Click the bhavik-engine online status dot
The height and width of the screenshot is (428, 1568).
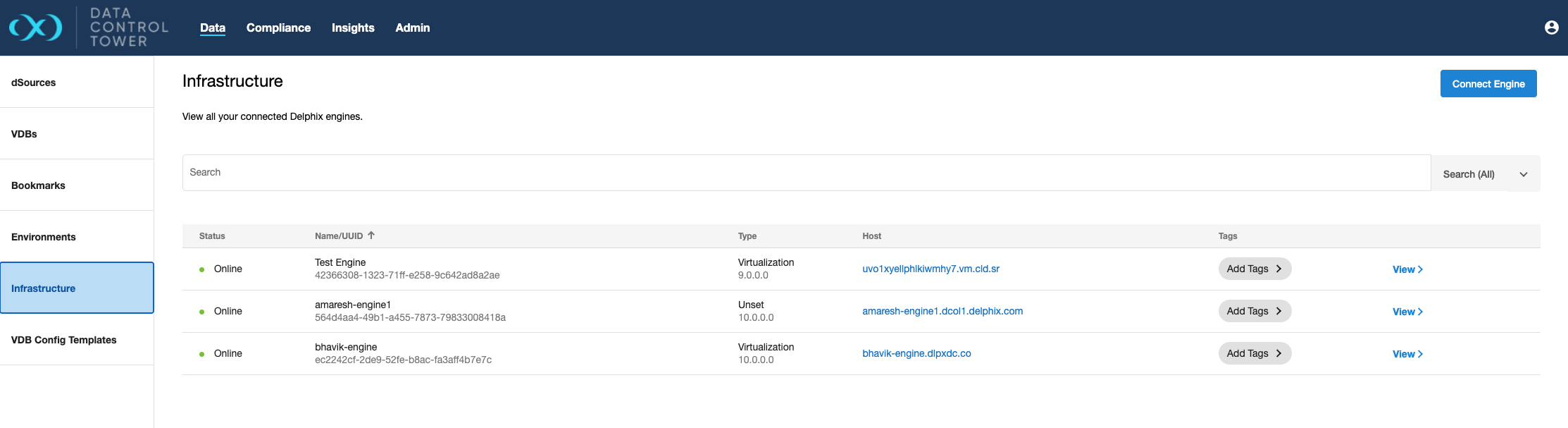click(202, 354)
